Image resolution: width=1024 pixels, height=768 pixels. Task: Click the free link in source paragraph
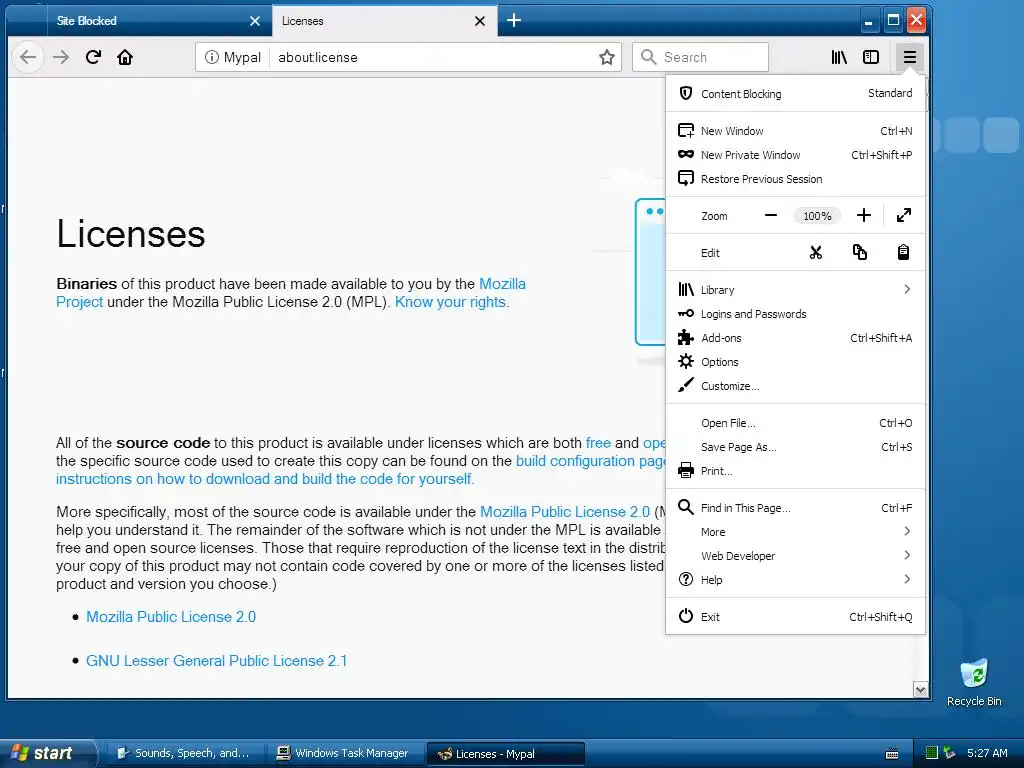pyautogui.click(x=598, y=443)
